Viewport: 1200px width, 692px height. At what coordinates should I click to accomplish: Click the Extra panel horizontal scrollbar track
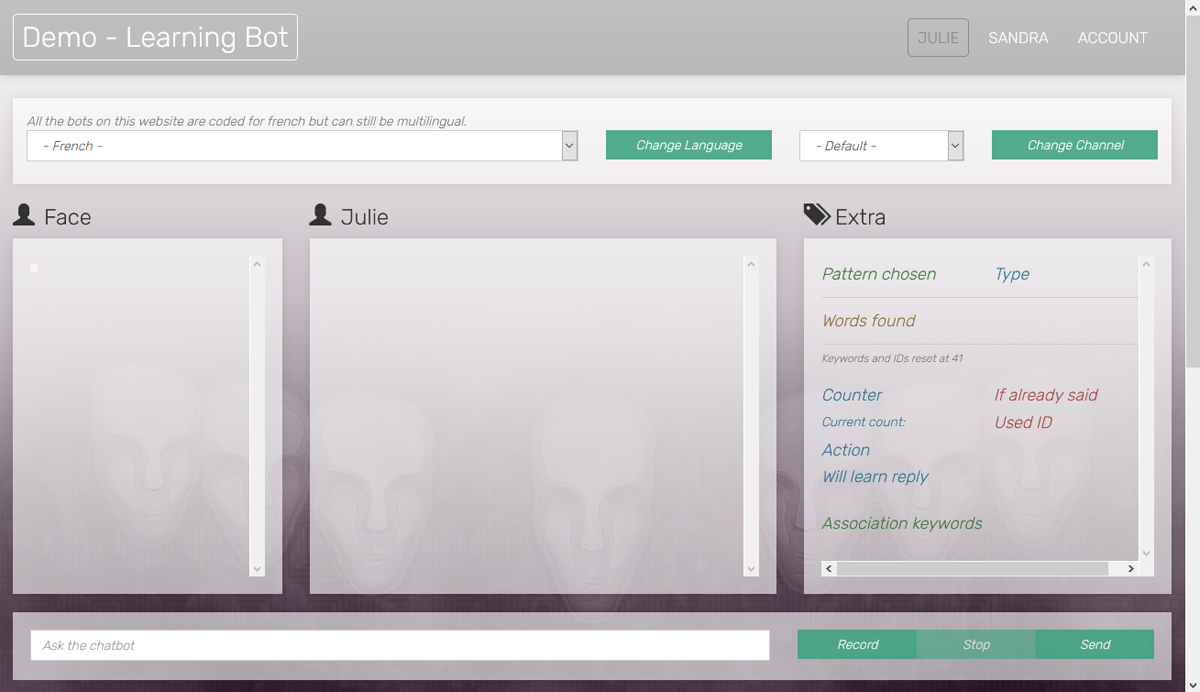[x=972, y=568]
